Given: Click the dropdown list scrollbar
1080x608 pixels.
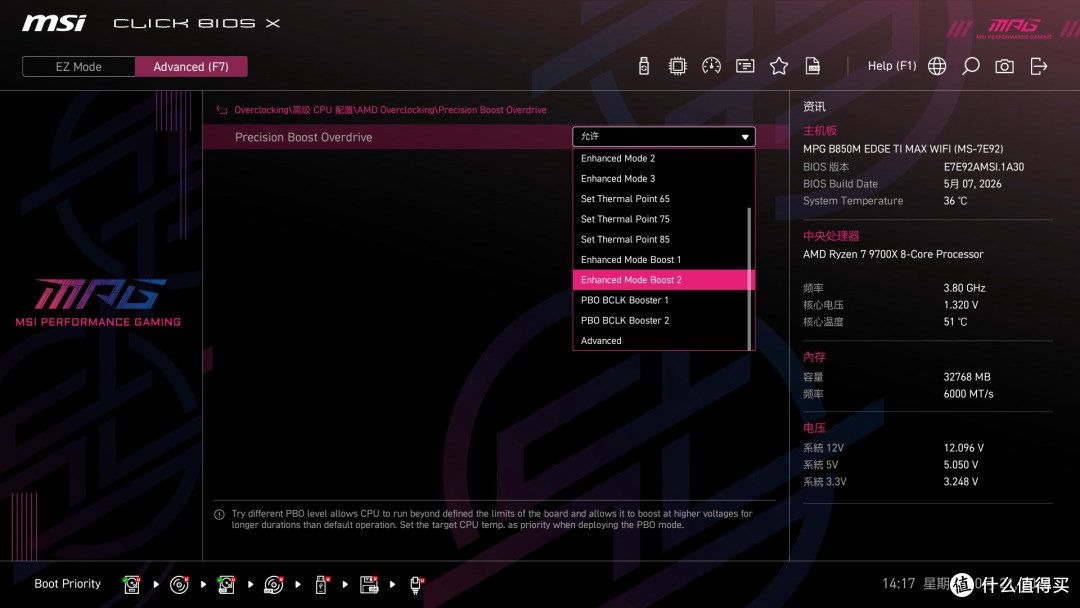Looking at the screenshot, I should click(749, 278).
